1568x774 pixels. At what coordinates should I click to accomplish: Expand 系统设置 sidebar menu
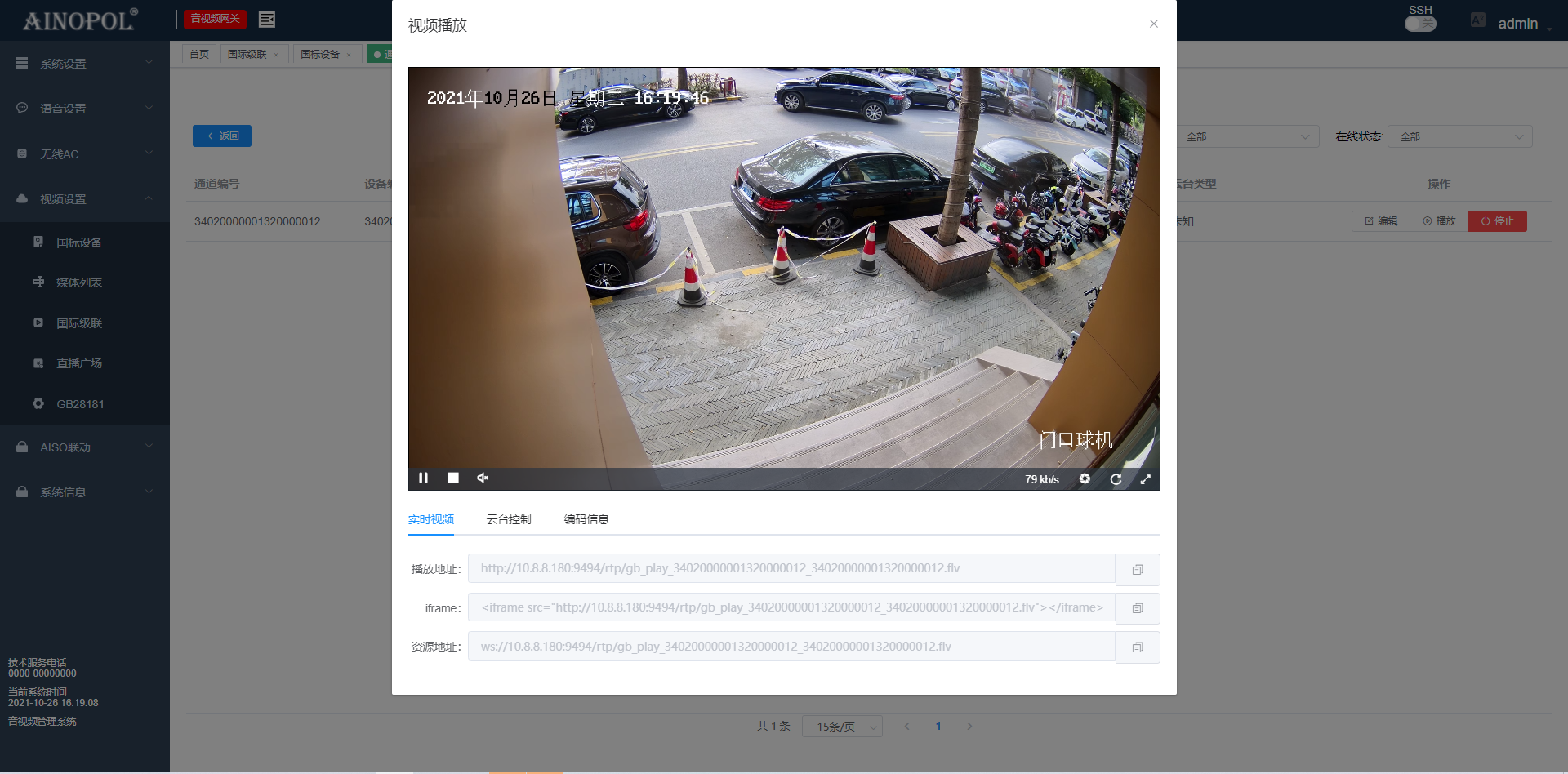point(84,64)
